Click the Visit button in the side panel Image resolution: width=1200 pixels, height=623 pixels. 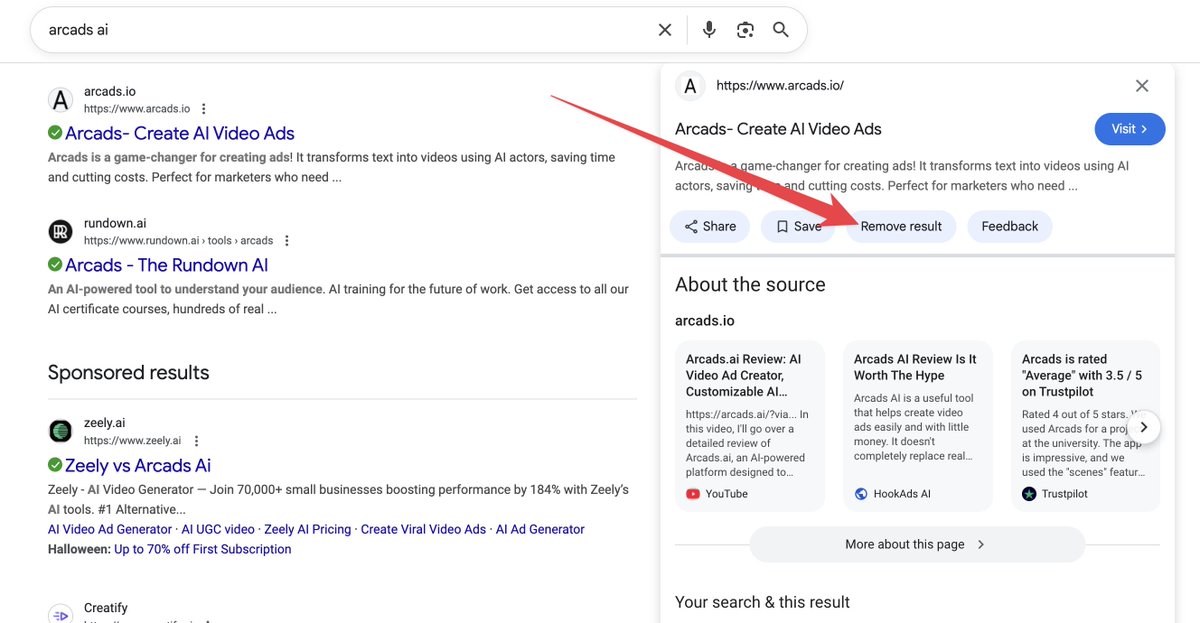(x=1130, y=129)
